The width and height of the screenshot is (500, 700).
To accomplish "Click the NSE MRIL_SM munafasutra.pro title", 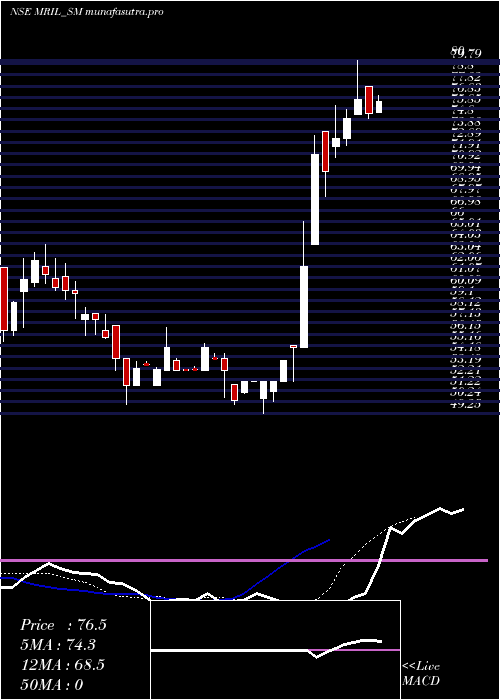I will tap(86, 12).
